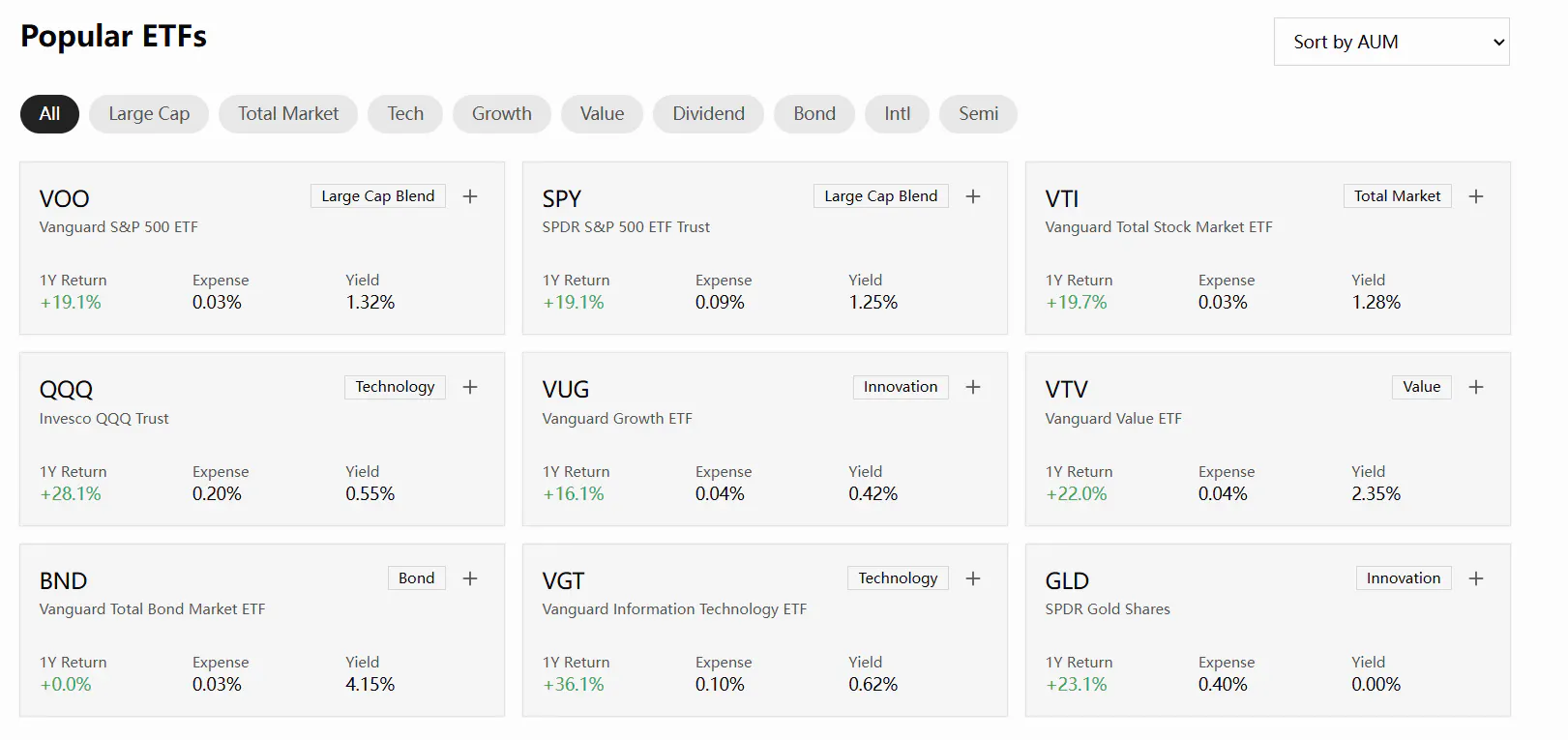
Task: Click the Large Cap Blend tag on SPY
Action: 881,196
